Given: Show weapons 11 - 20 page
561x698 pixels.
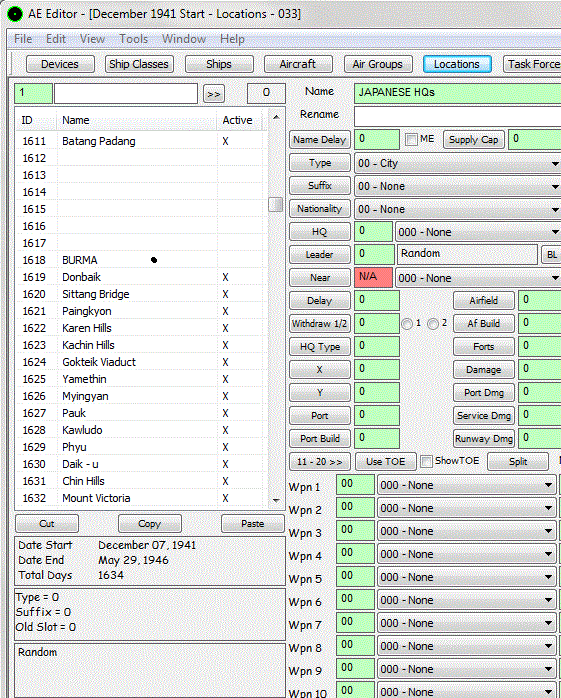Looking at the screenshot, I should pos(320,462).
